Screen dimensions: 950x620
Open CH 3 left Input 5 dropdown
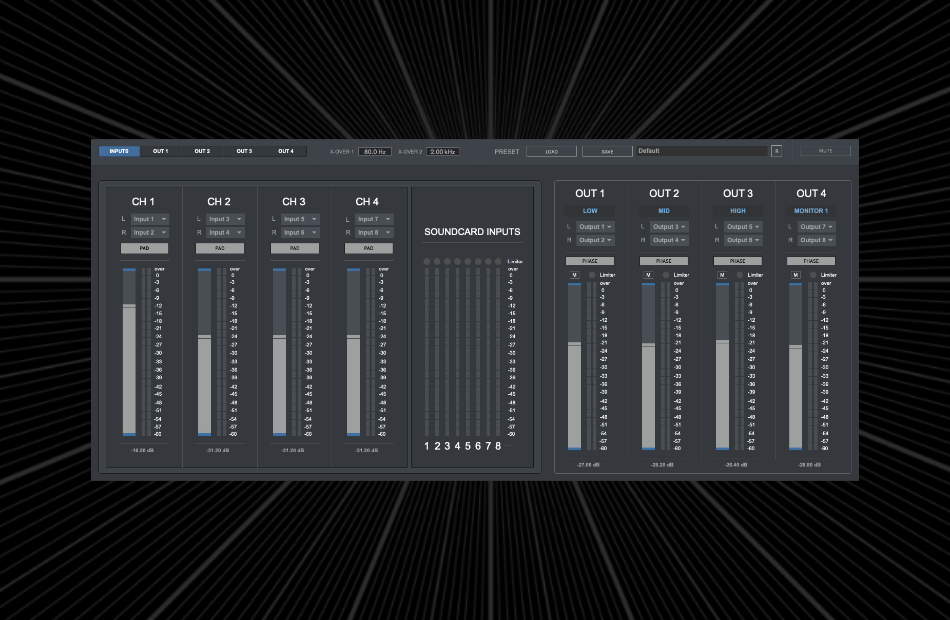pyautogui.click(x=301, y=219)
